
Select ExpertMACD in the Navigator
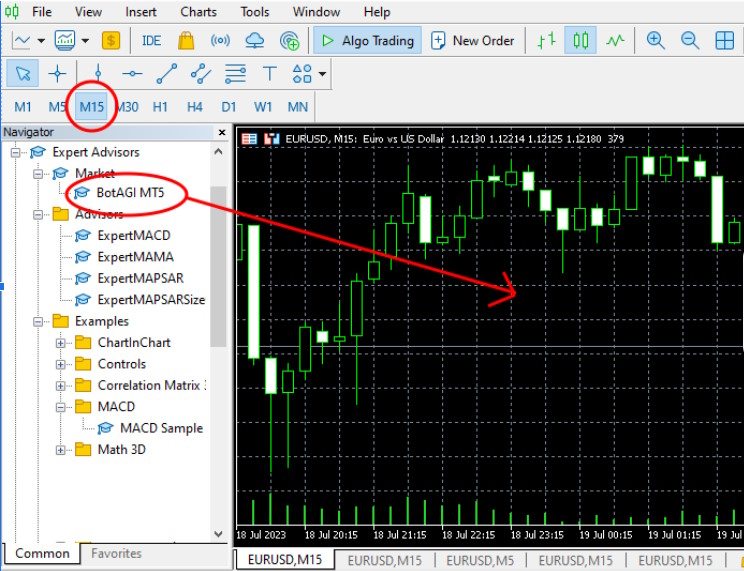coord(134,235)
